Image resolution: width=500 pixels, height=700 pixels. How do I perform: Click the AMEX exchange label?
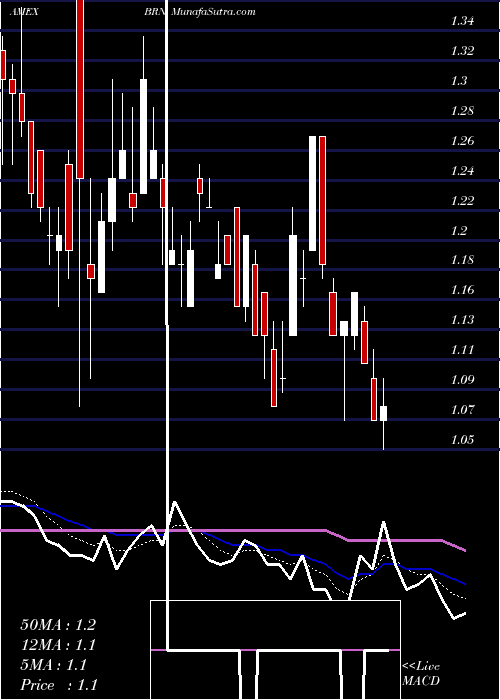coord(24,12)
